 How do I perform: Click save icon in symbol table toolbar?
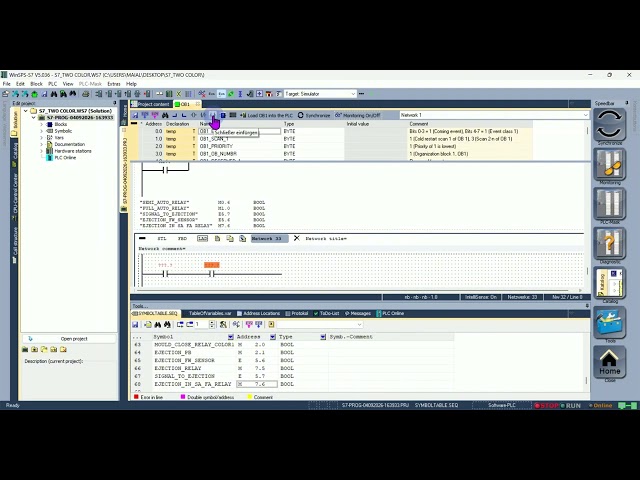(x=135, y=324)
